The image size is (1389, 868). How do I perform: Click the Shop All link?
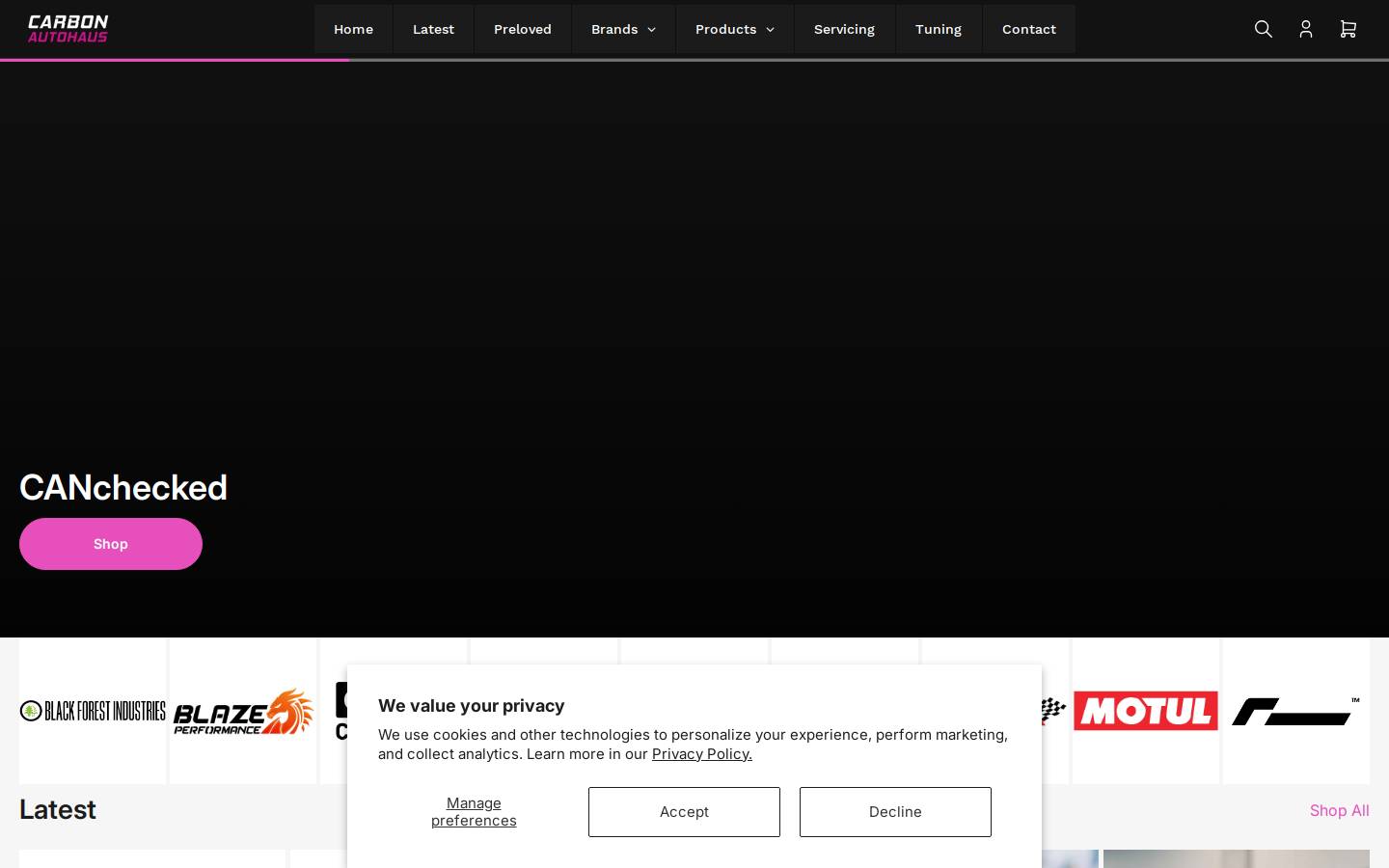click(1339, 810)
